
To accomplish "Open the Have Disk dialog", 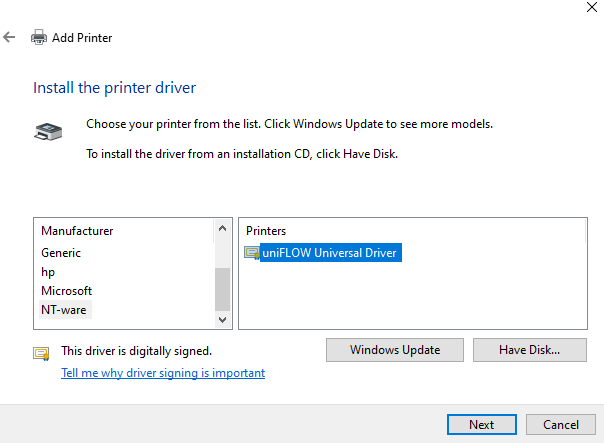I will pos(529,350).
